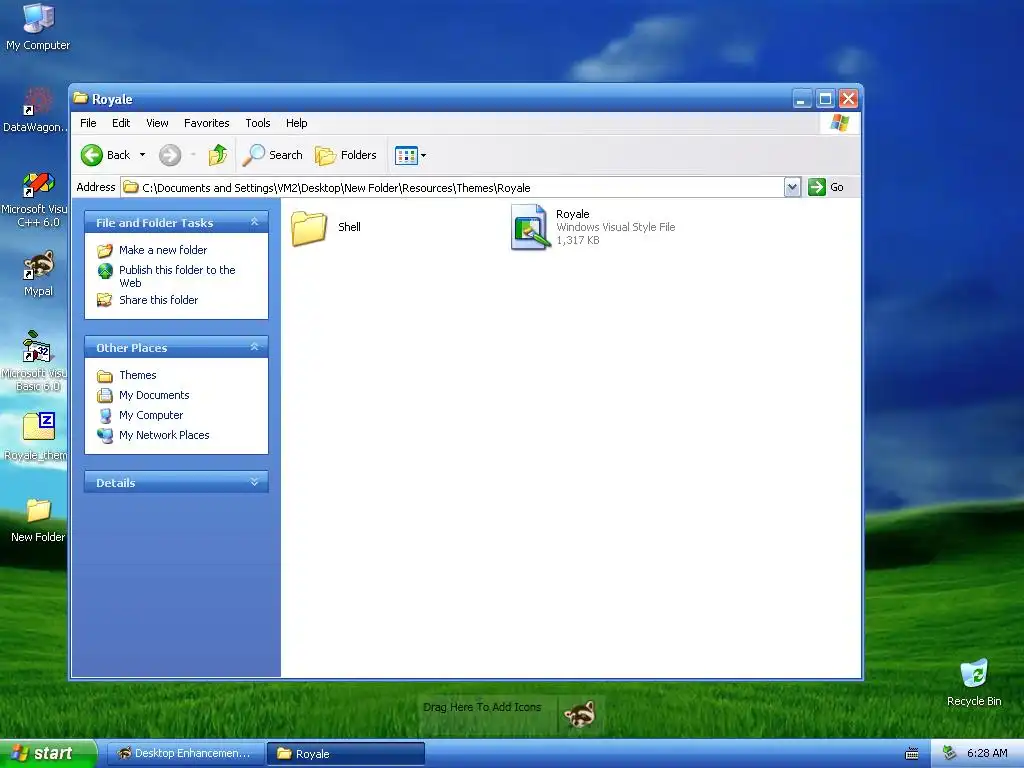
Task: Click the Drag Here To Add Icons dock
Action: click(482, 707)
